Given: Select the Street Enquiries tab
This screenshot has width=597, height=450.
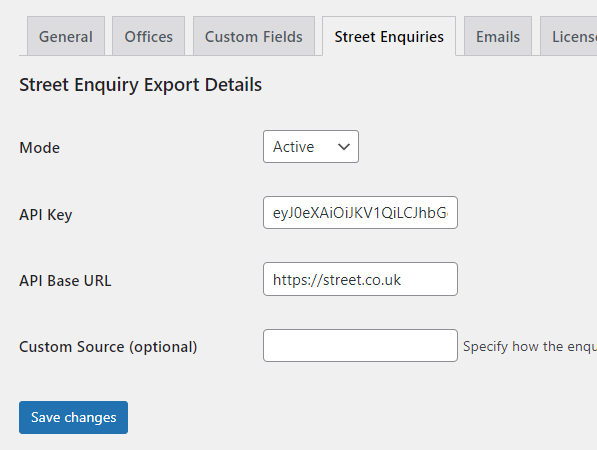Looking at the screenshot, I should pos(389,37).
